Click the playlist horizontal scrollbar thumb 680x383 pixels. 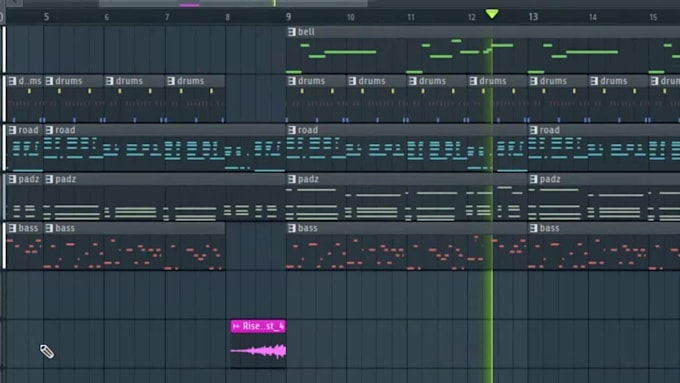click(233, 3)
